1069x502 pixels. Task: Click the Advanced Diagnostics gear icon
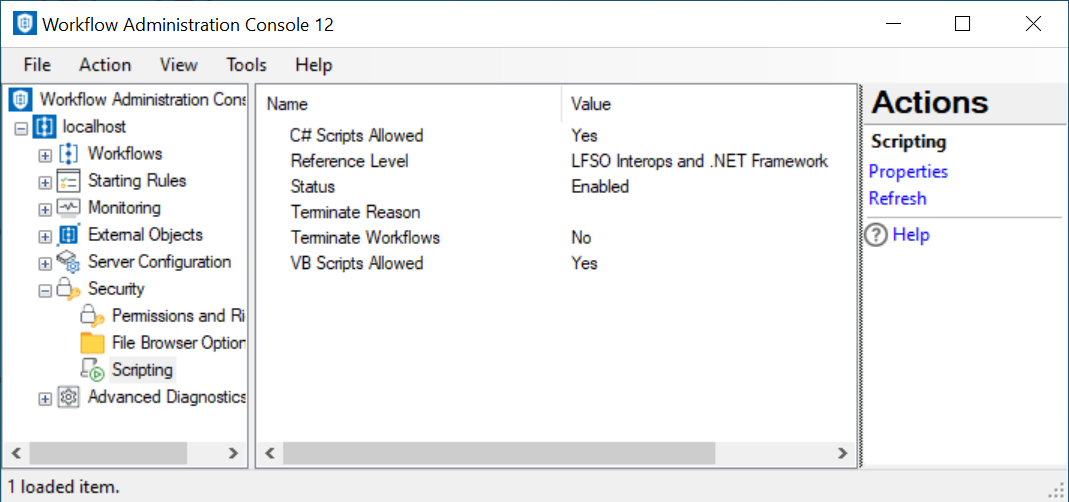(68, 397)
